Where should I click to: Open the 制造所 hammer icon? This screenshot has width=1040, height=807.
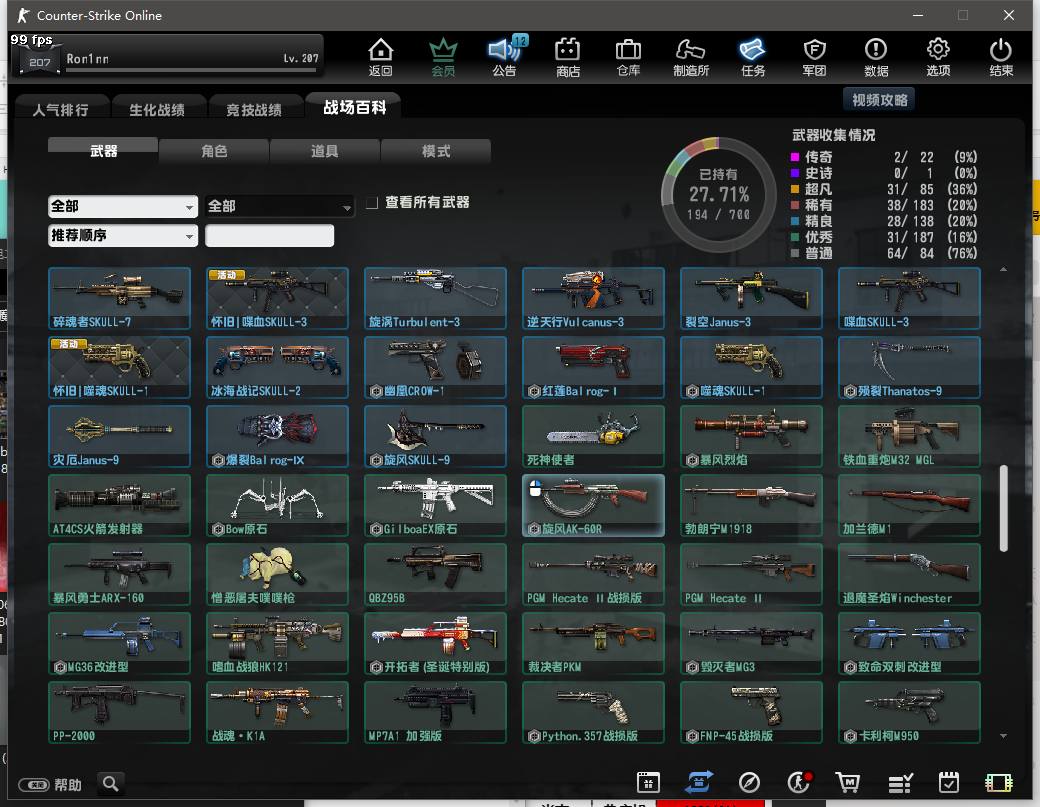pyautogui.click(x=691, y=56)
